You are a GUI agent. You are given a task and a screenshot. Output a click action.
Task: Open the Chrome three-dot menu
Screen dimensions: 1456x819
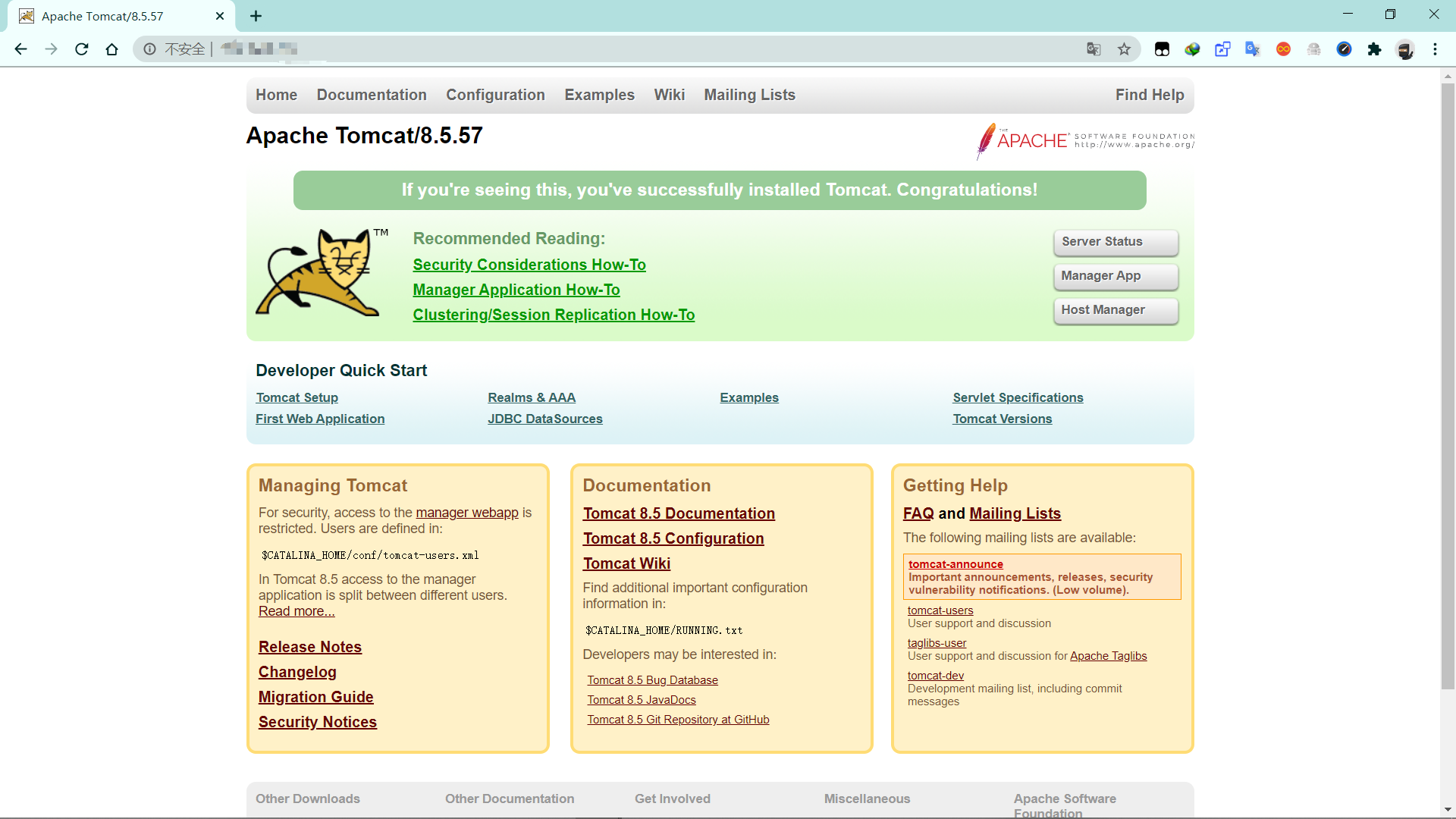pyautogui.click(x=1435, y=49)
